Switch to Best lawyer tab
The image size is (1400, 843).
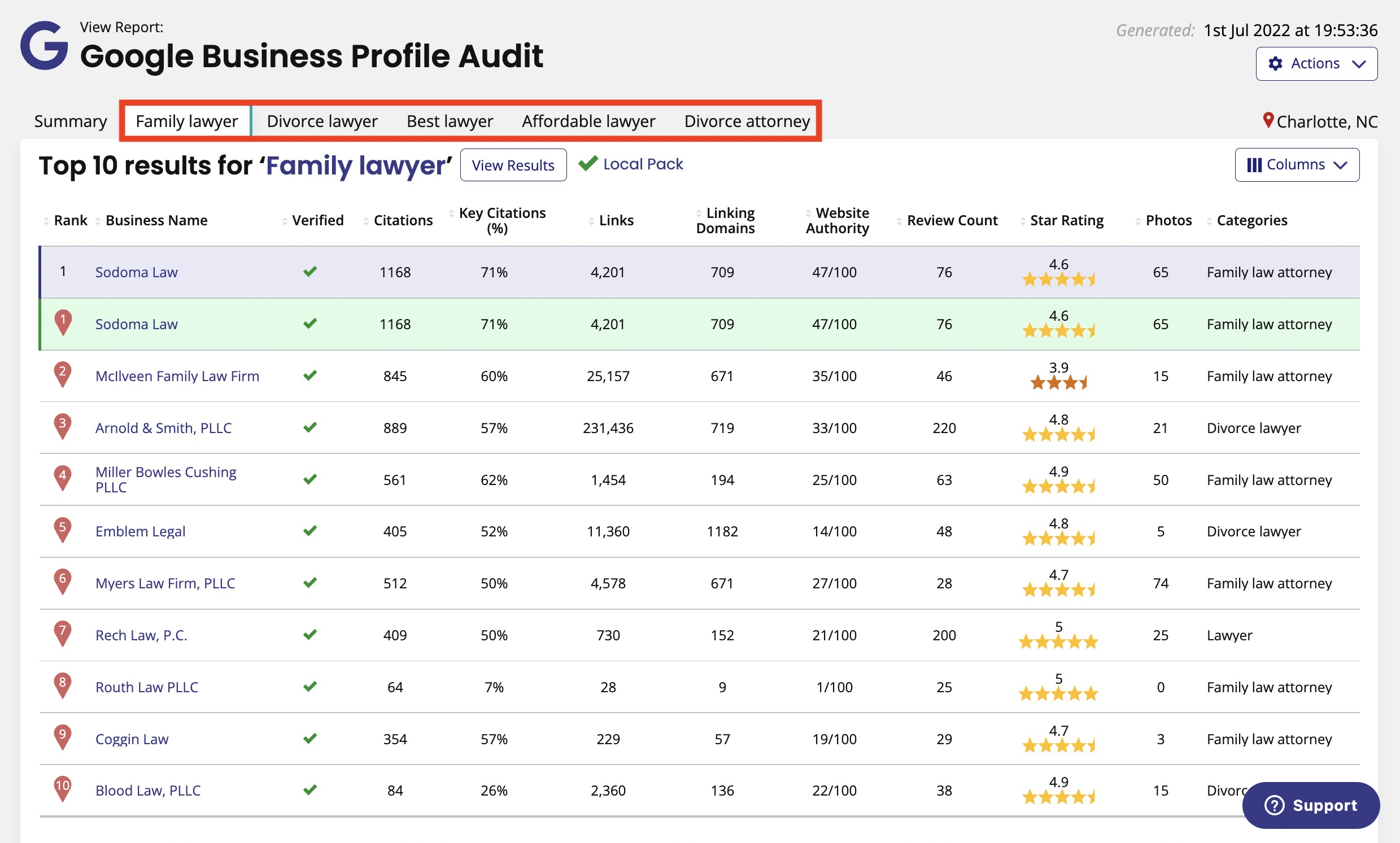pos(450,121)
